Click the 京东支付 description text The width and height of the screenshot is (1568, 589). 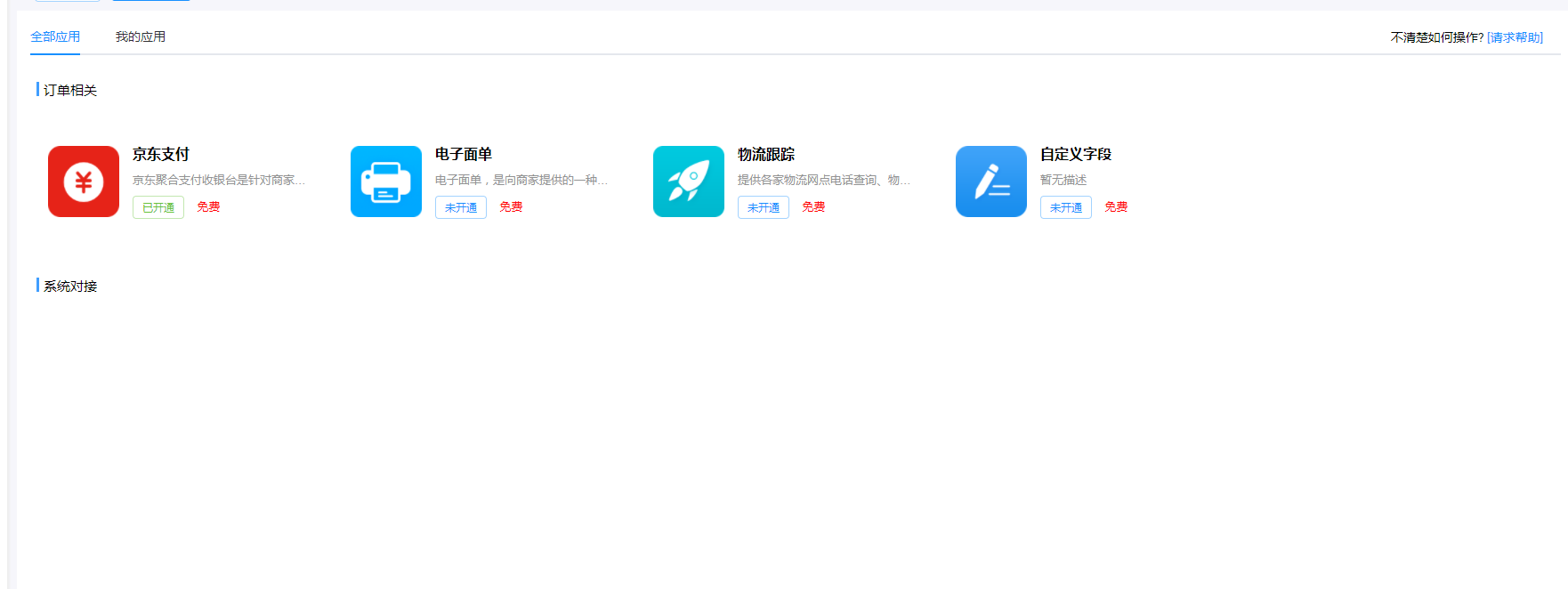[219, 180]
